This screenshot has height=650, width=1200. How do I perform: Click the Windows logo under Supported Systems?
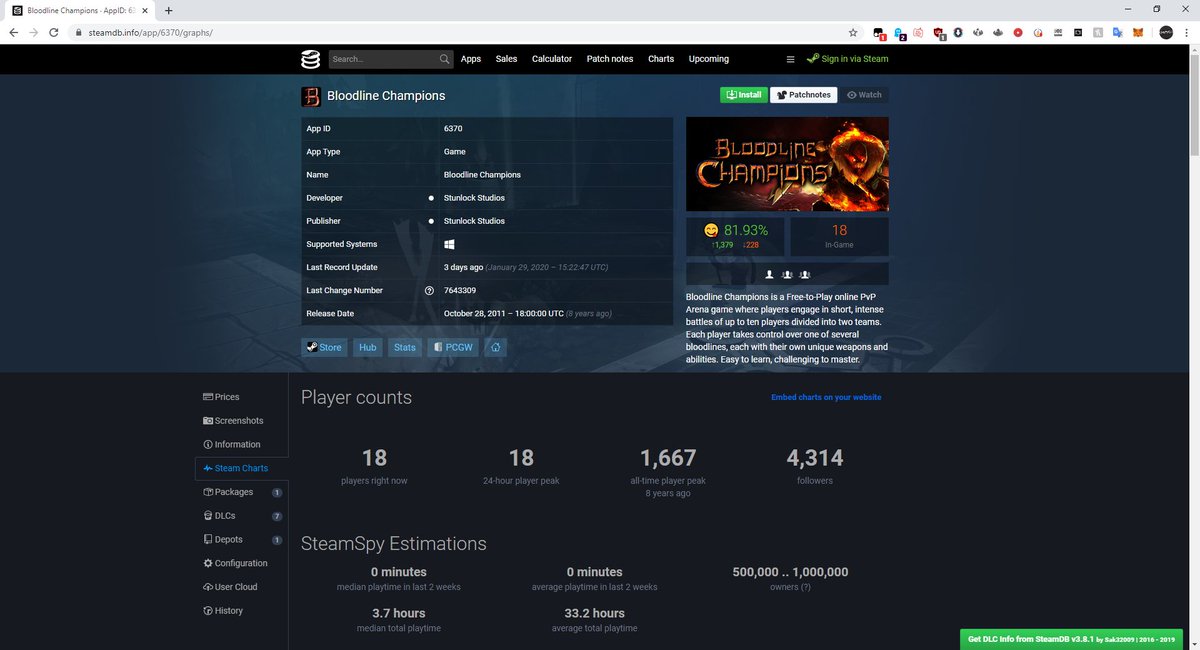point(450,244)
